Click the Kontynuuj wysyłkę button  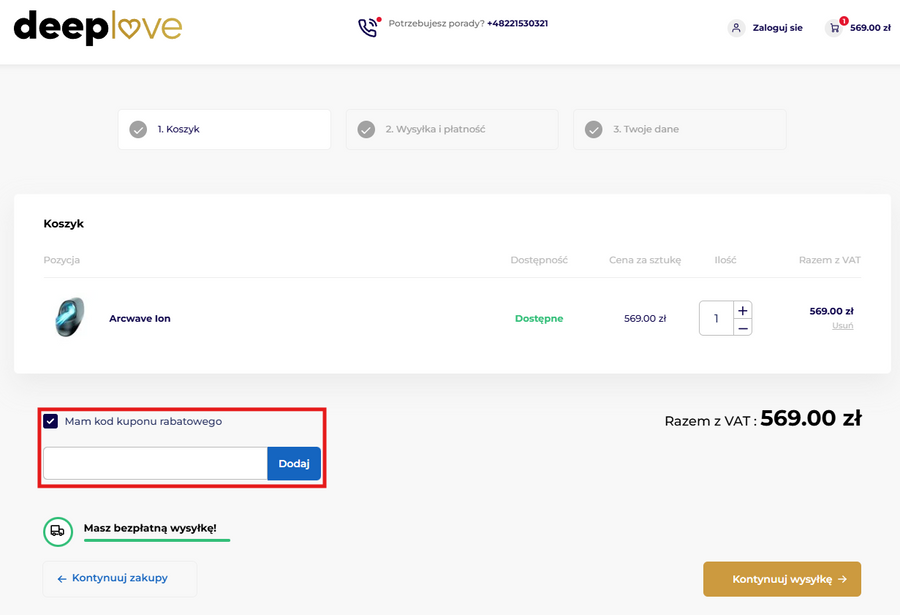(782, 579)
